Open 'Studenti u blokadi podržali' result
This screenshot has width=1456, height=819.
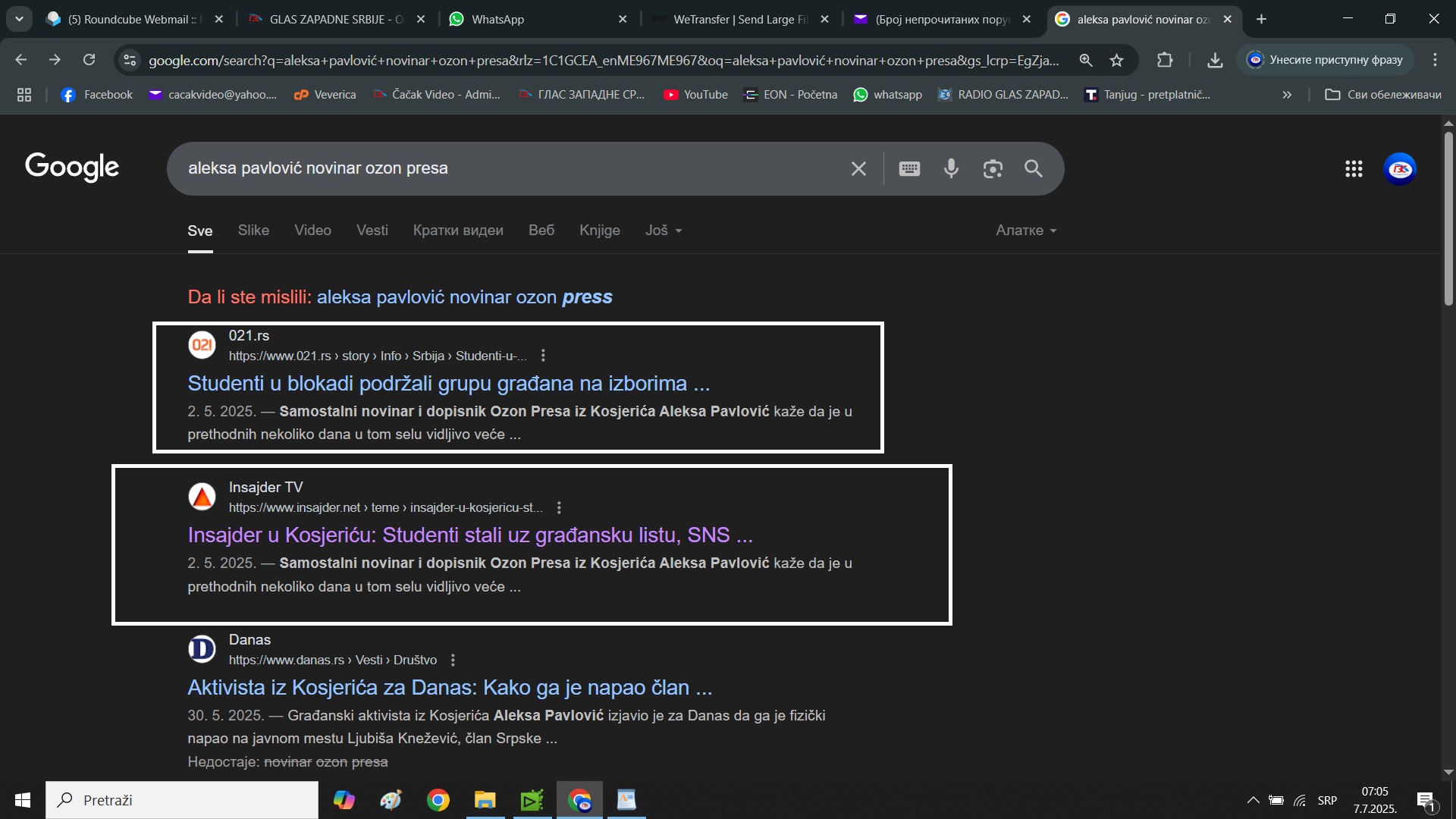click(x=448, y=384)
